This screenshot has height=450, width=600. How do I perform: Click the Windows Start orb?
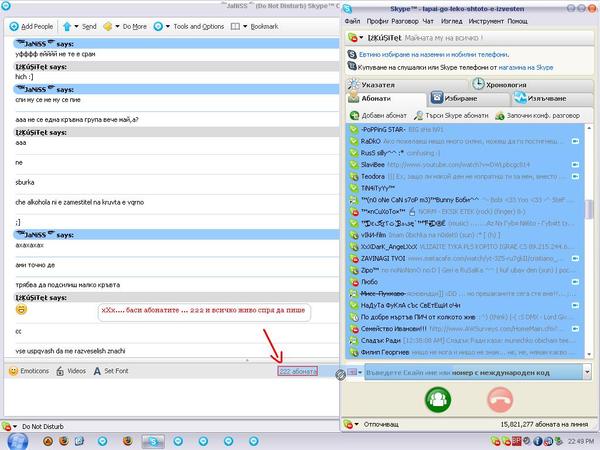point(18,442)
